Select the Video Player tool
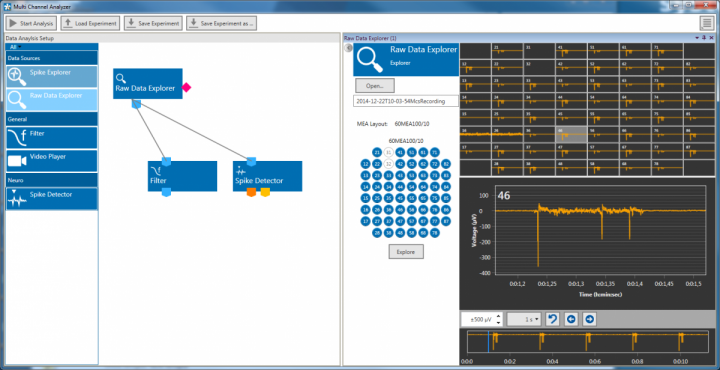 (52, 161)
